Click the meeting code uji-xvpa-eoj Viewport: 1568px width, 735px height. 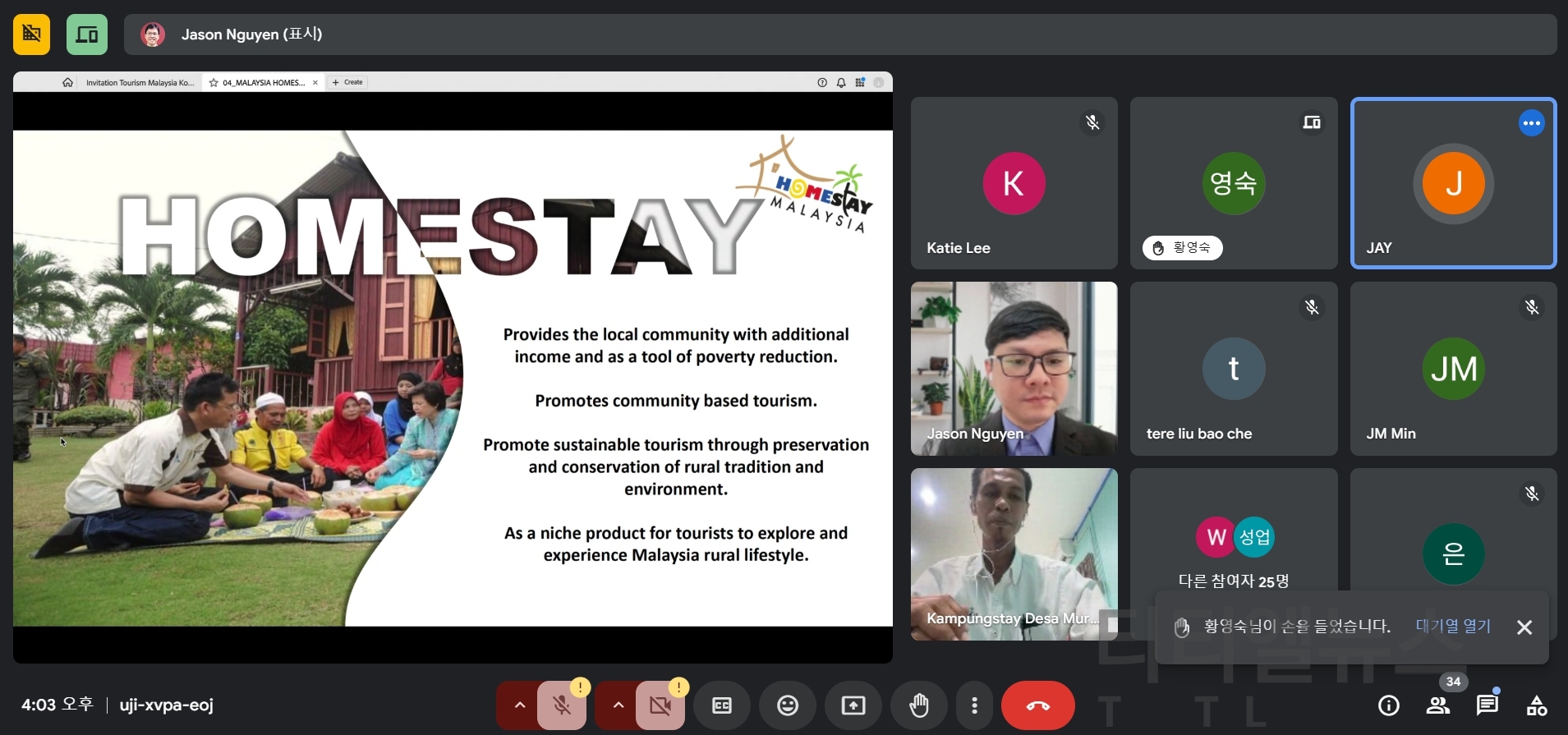tap(167, 705)
